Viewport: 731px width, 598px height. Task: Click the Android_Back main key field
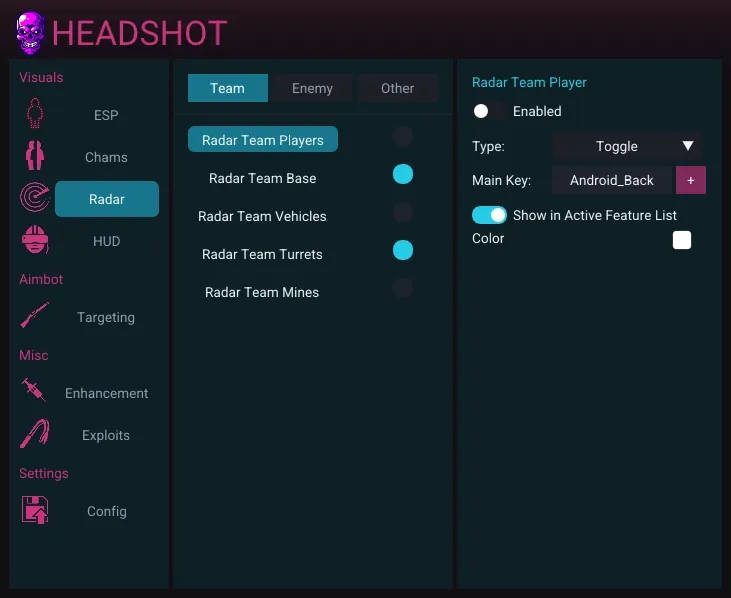(x=612, y=180)
